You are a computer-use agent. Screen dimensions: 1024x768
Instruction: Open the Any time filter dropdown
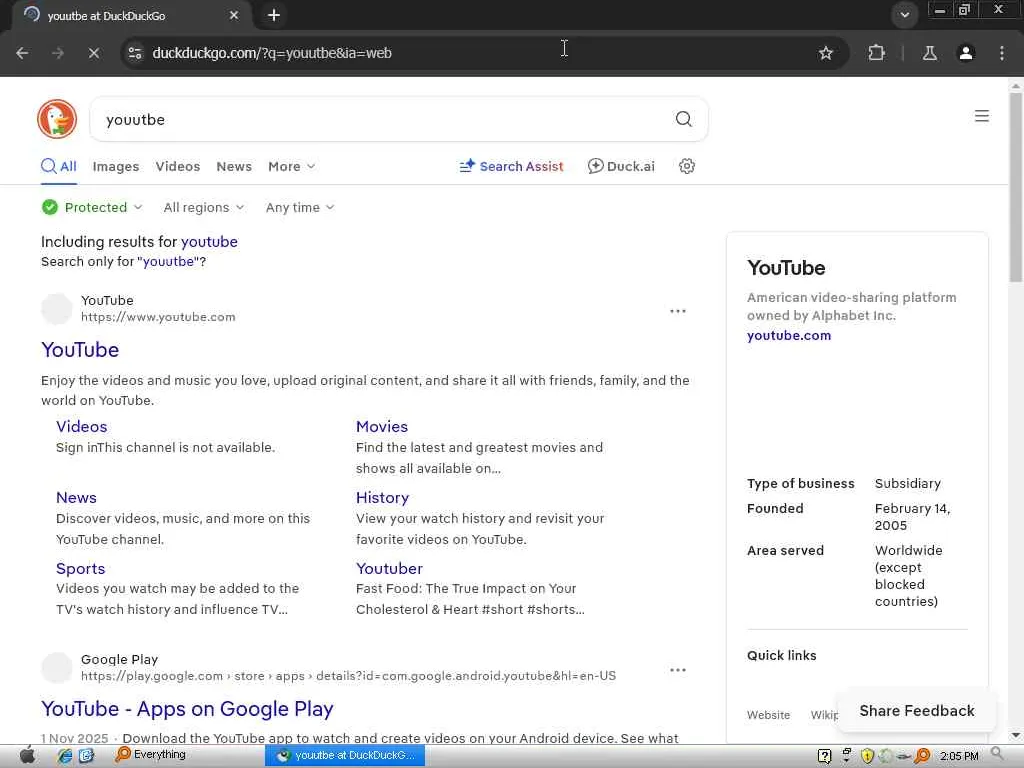(x=300, y=207)
